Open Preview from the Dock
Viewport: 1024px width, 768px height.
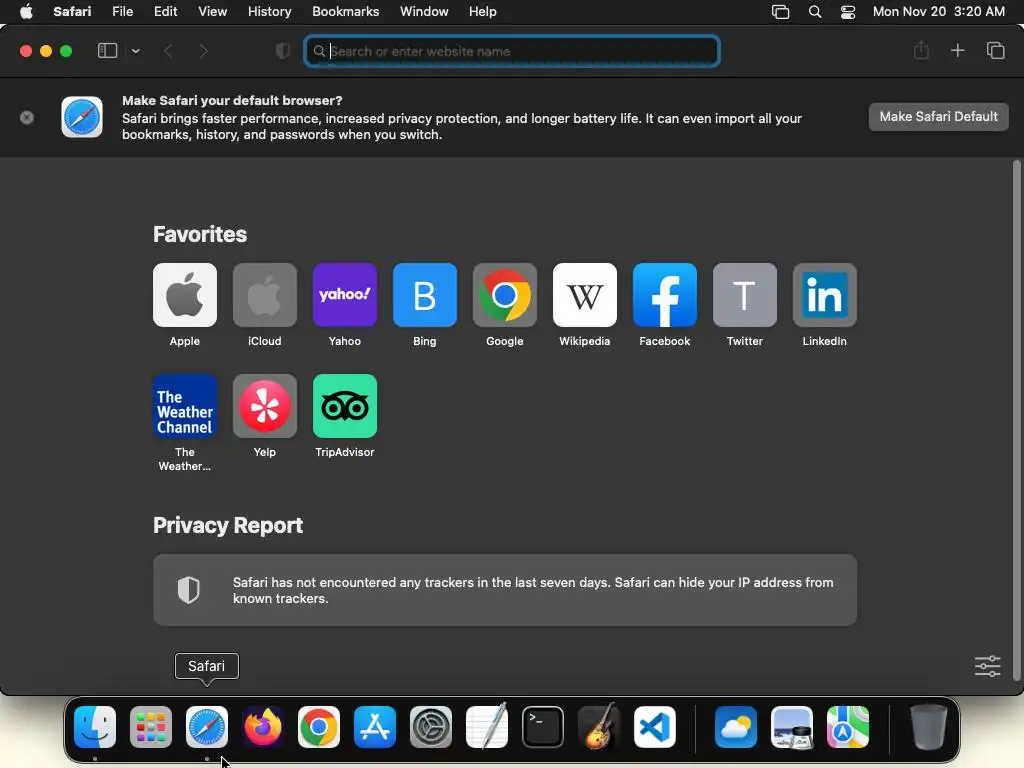(x=792, y=726)
